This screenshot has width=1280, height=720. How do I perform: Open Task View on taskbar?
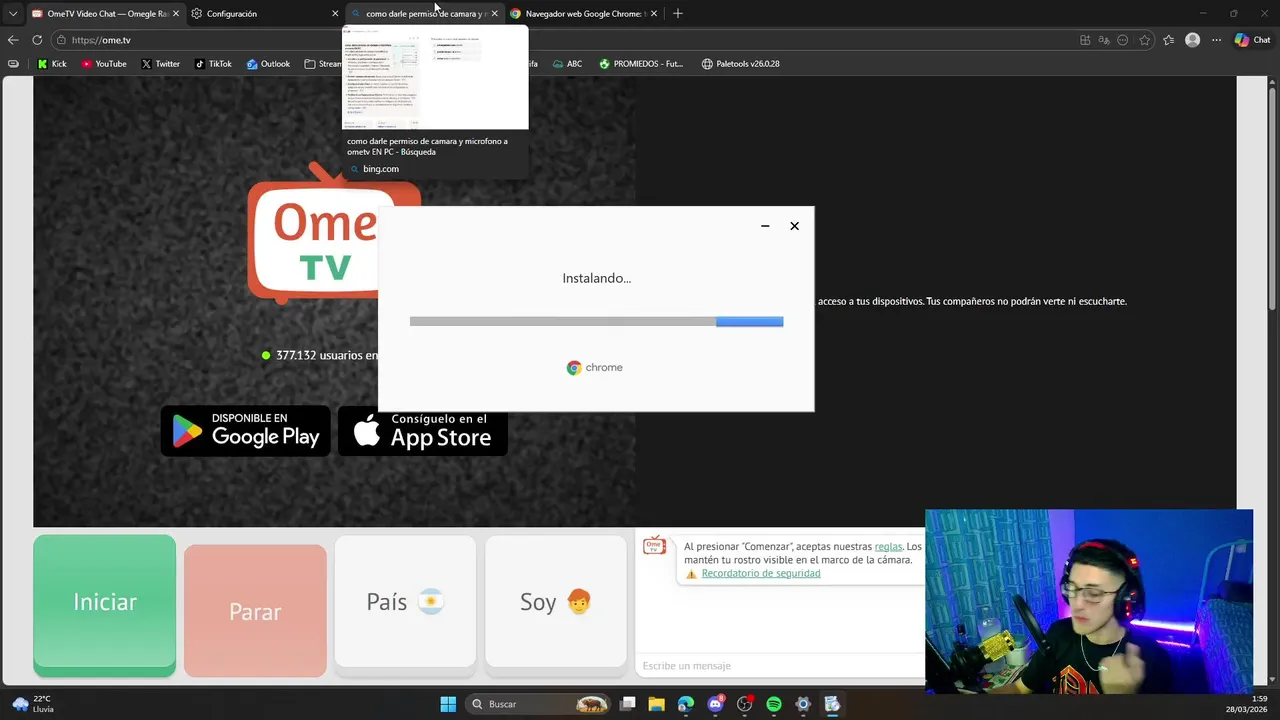628,704
